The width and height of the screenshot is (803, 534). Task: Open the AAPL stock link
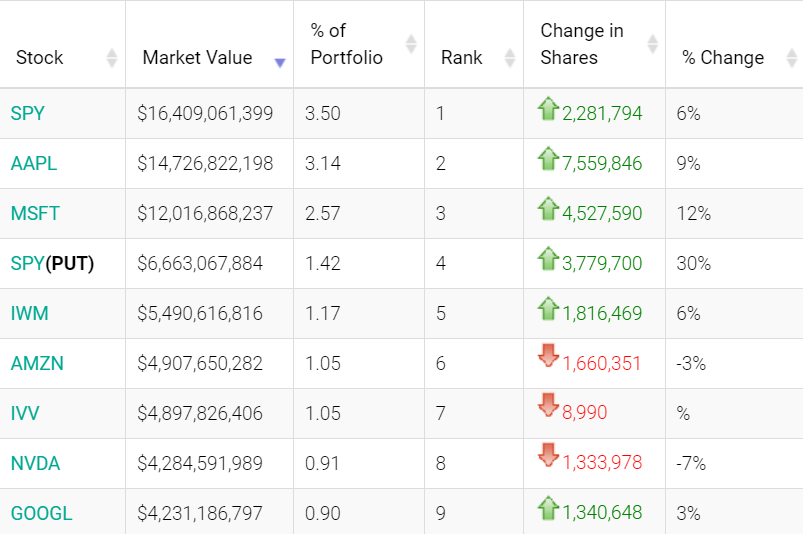coord(34,163)
